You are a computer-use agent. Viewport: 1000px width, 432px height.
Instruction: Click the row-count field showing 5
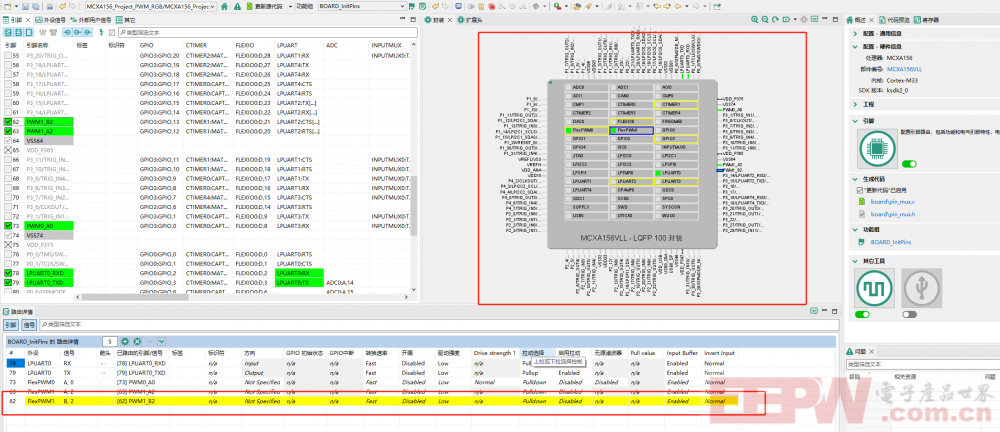[x=110, y=341]
